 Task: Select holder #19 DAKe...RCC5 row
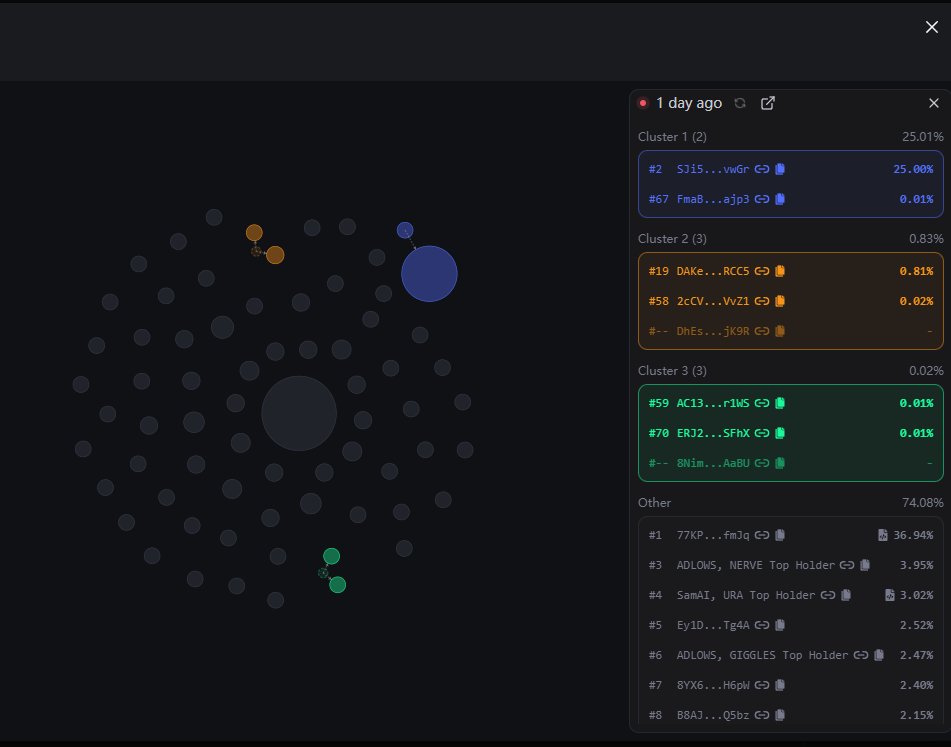coord(791,271)
